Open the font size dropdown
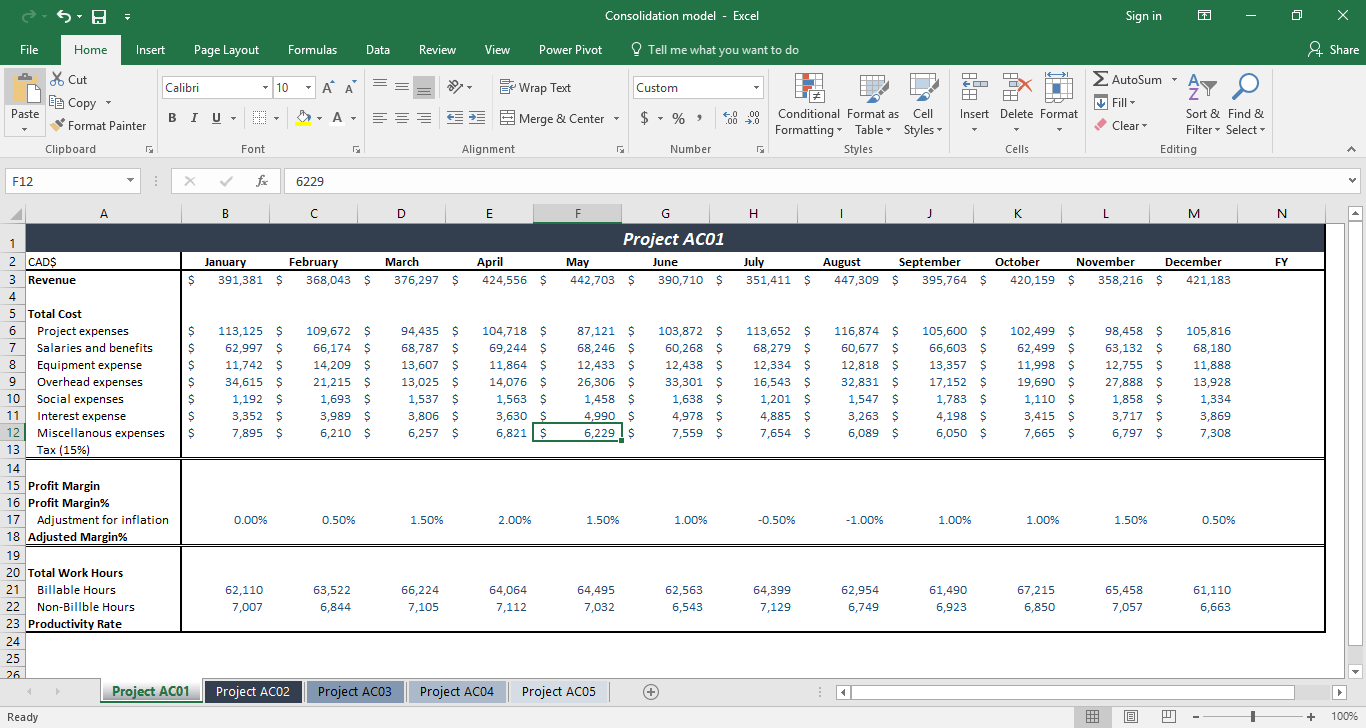The width and height of the screenshot is (1366, 728). tap(306, 87)
